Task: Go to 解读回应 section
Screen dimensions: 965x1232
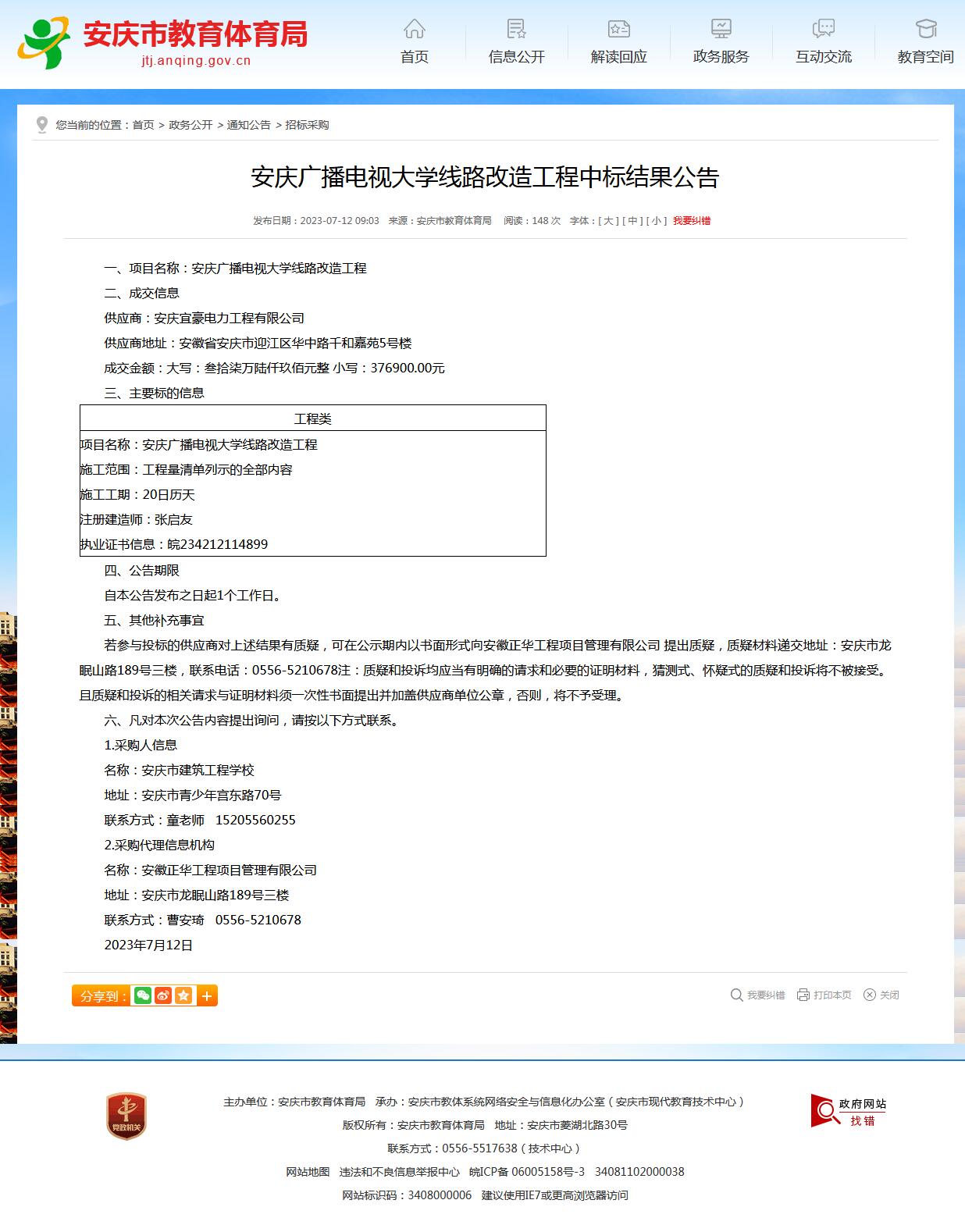Action: click(x=618, y=42)
